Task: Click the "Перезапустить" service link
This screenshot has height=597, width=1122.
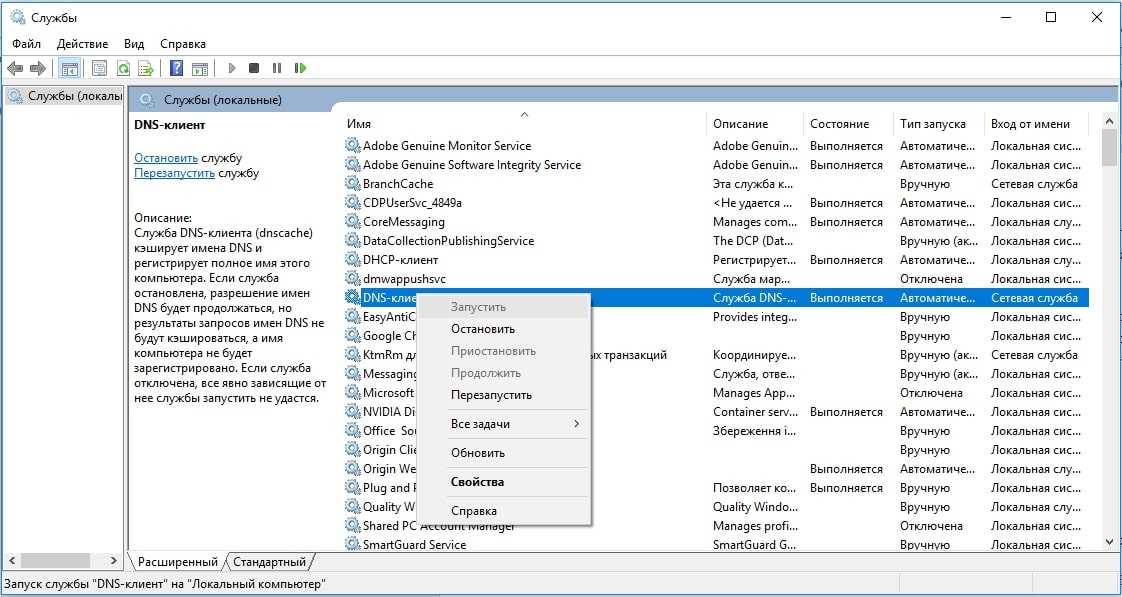Action: 174,173
